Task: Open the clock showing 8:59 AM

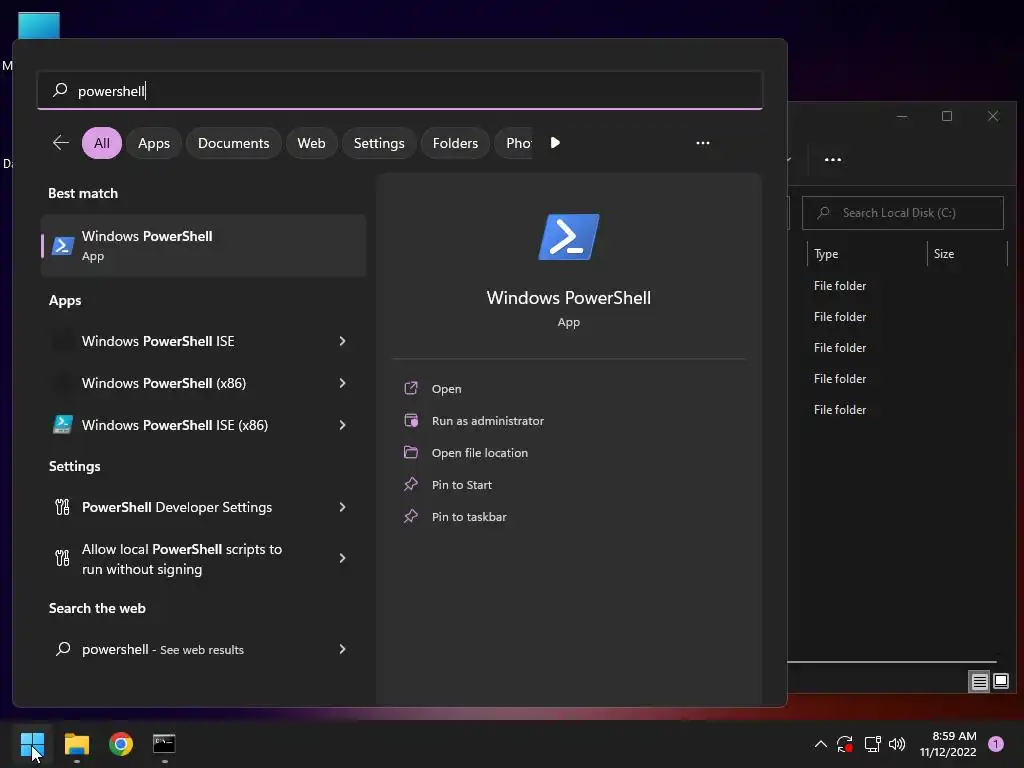Action: click(x=948, y=744)
